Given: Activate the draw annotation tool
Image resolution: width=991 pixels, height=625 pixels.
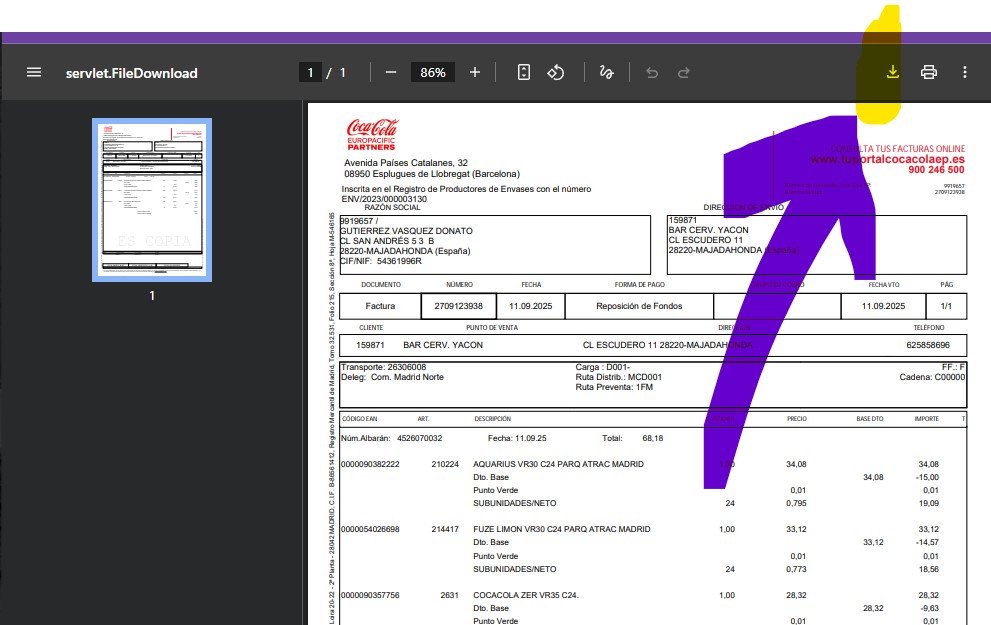Looking at the screenshot, I should click(605, 73).
